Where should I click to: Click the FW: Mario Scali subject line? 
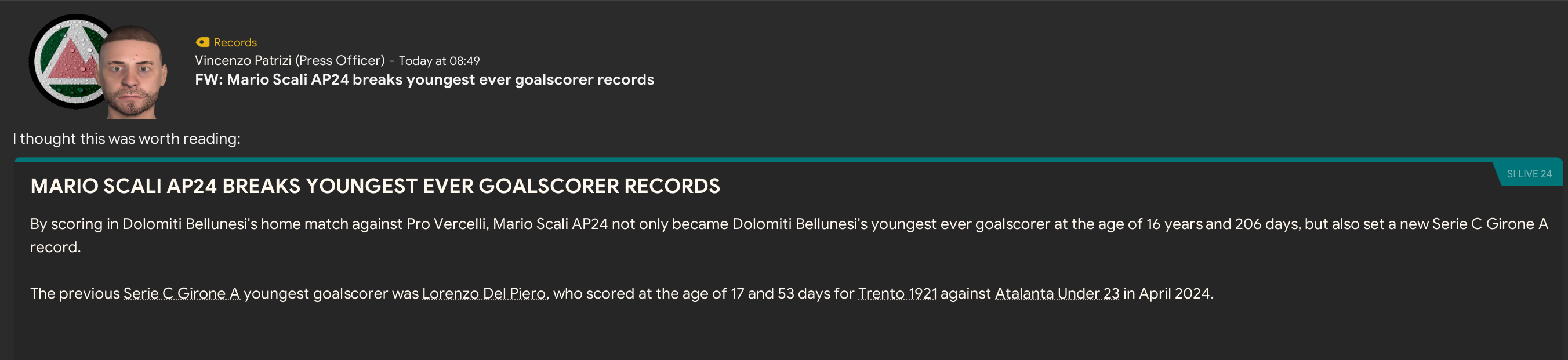click(x=424, y=79)
